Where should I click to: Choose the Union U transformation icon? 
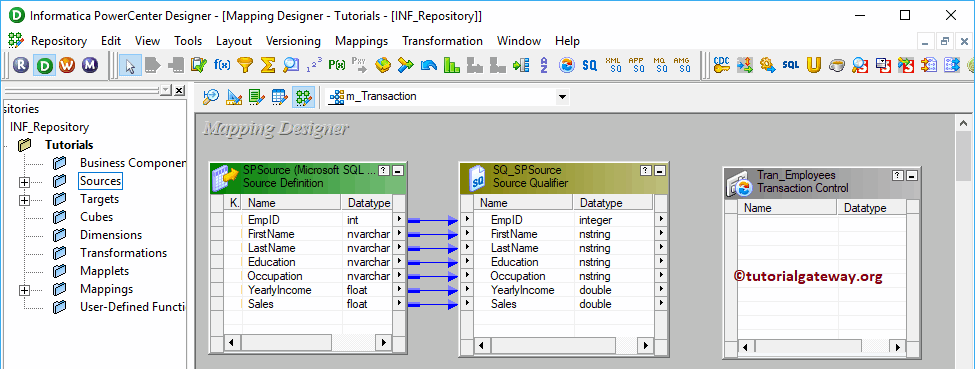(x=813, y=65)
